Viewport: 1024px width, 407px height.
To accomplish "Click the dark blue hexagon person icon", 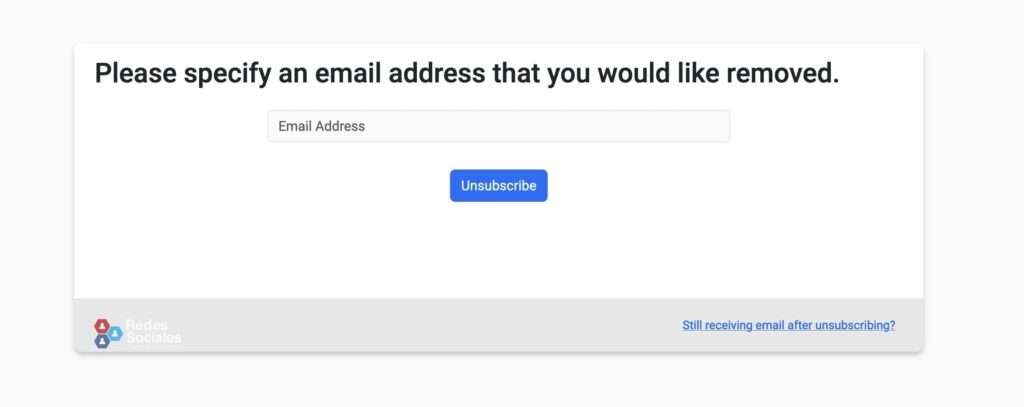I will [x=101, y=341].
